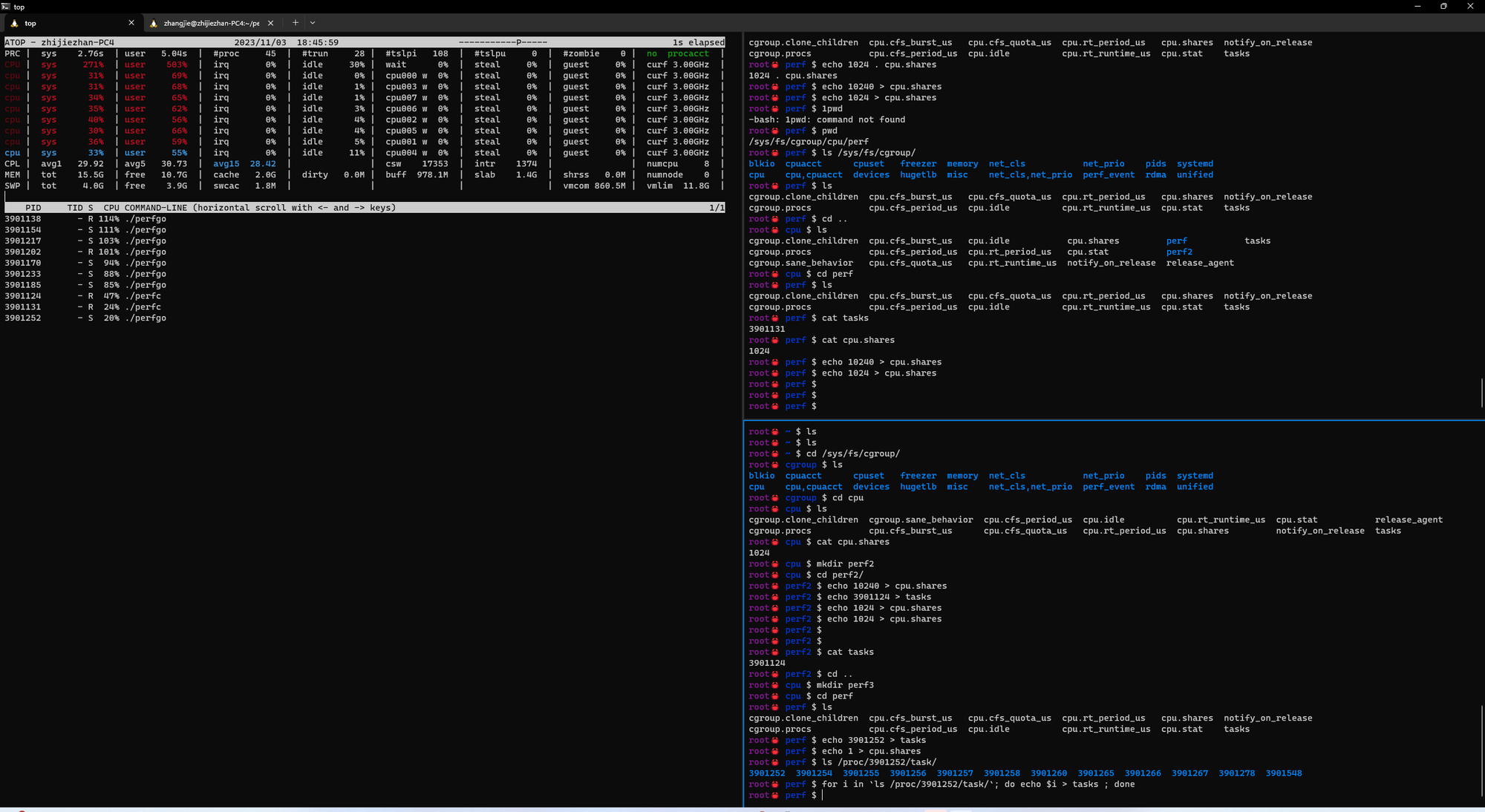The image size is (1485, 812).
Task: Click the terminal app icon in title bar
Action: [6, 6]
